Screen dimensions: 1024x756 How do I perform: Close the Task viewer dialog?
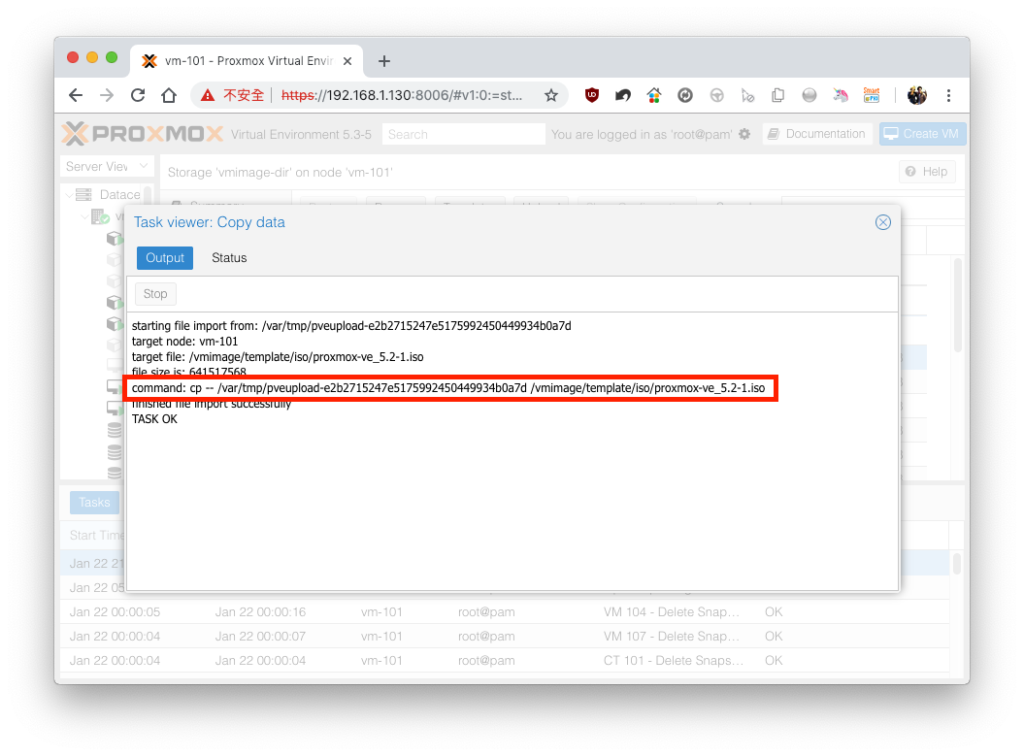pyautogui.click(x=883, y=223)
